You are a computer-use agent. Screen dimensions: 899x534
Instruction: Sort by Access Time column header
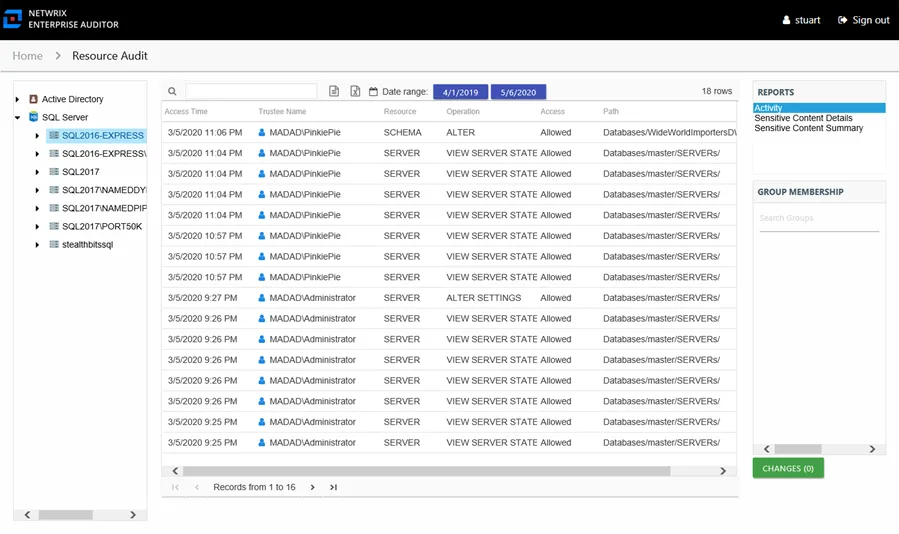pyautogui.click(x=186, y=111)
